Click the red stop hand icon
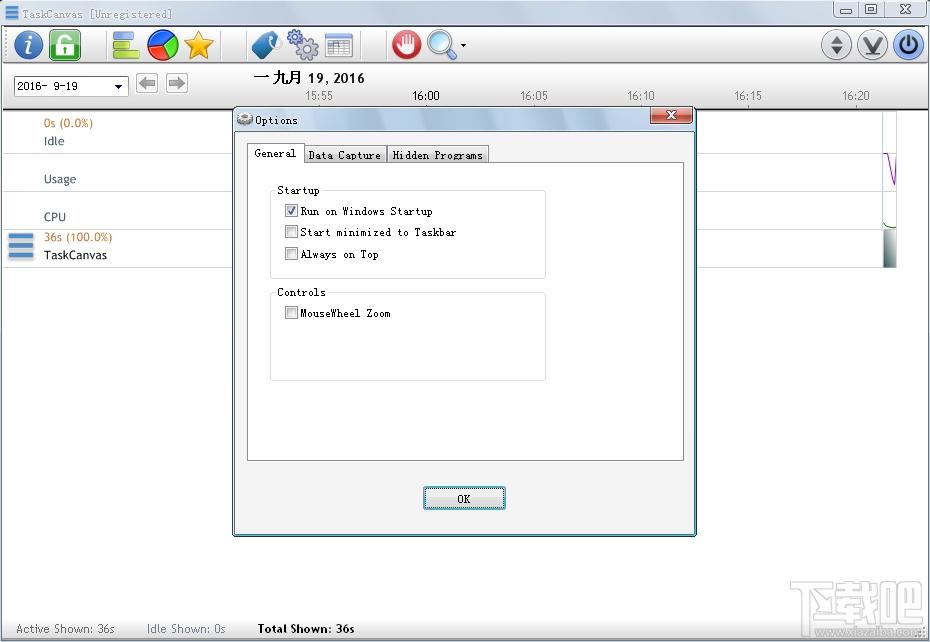Viewport: 930px width, 642px height. tap(406, 45)
